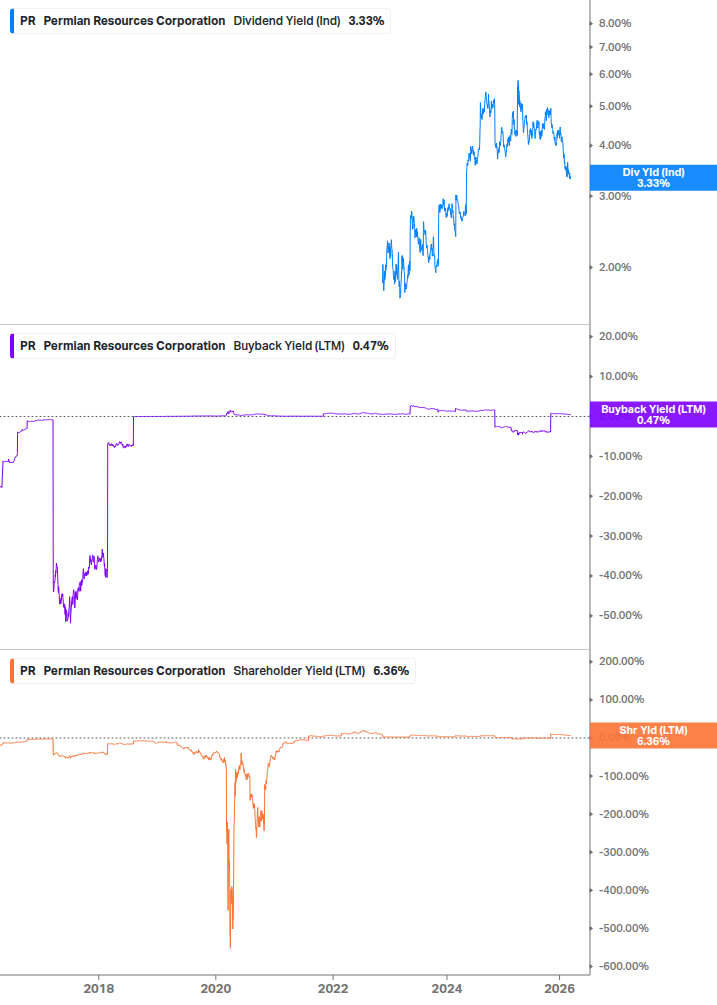Click the Shareholder Yield (LTM) legend label

299,671
